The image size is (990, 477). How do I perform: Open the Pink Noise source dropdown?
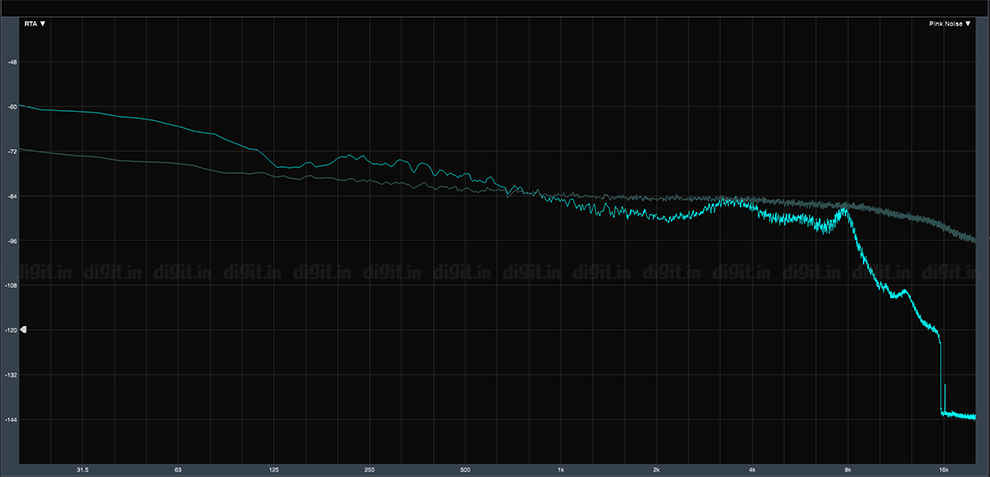click(x=949, y=23)
